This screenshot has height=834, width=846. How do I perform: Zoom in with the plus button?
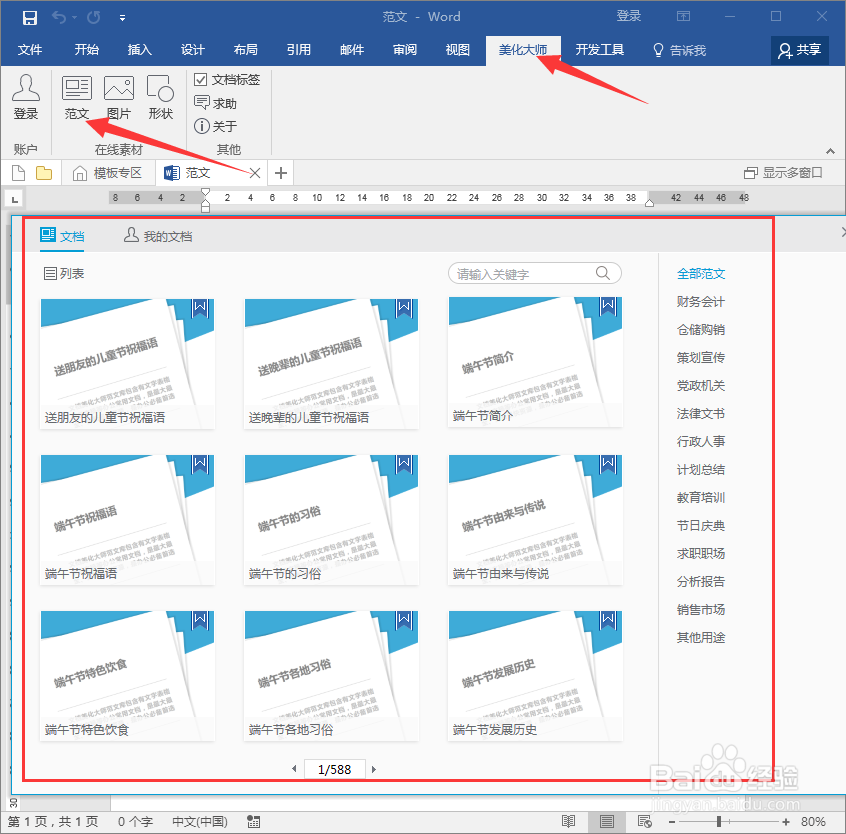[x=786, y=822]
